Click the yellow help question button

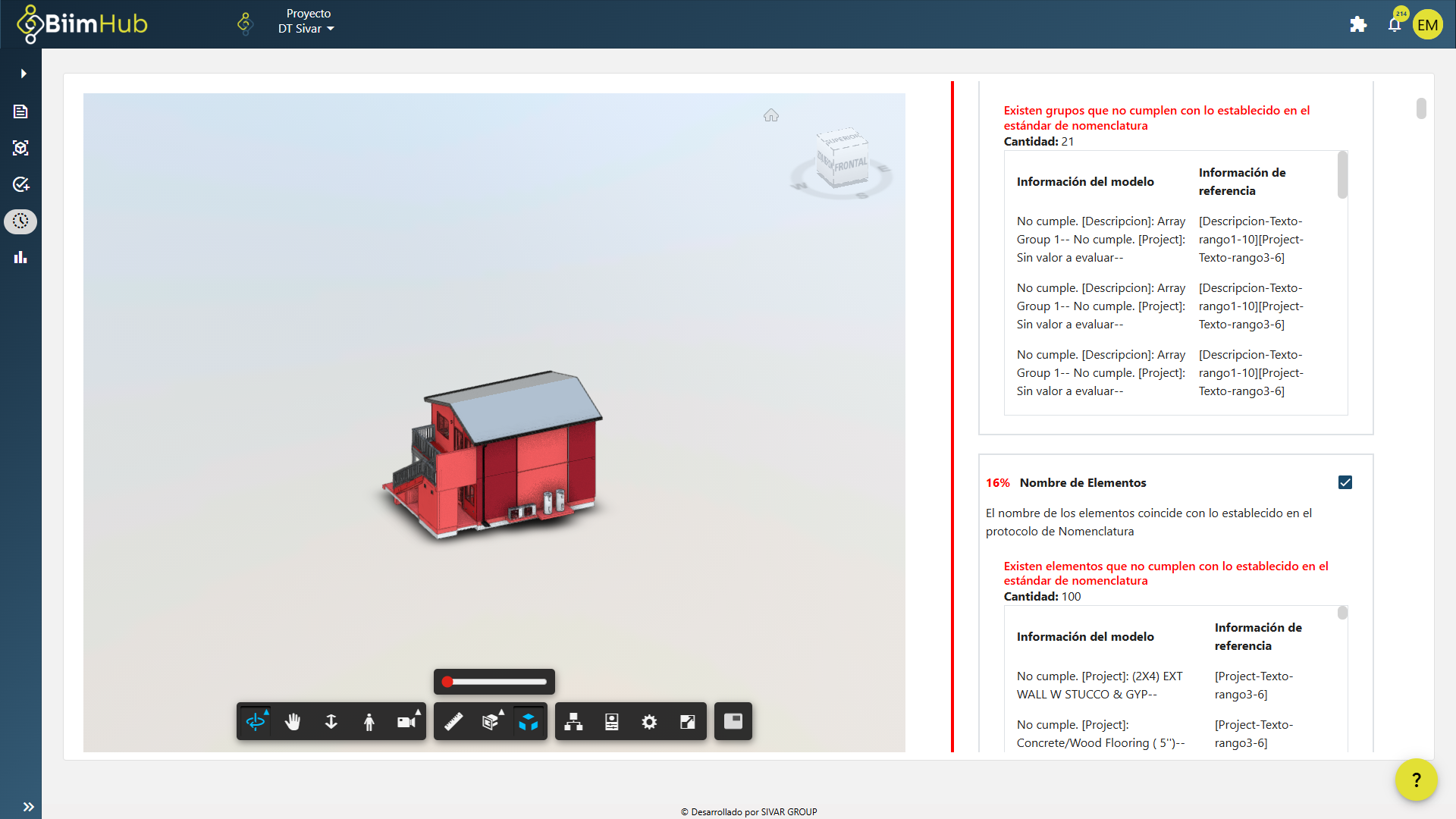(1417, 780)
